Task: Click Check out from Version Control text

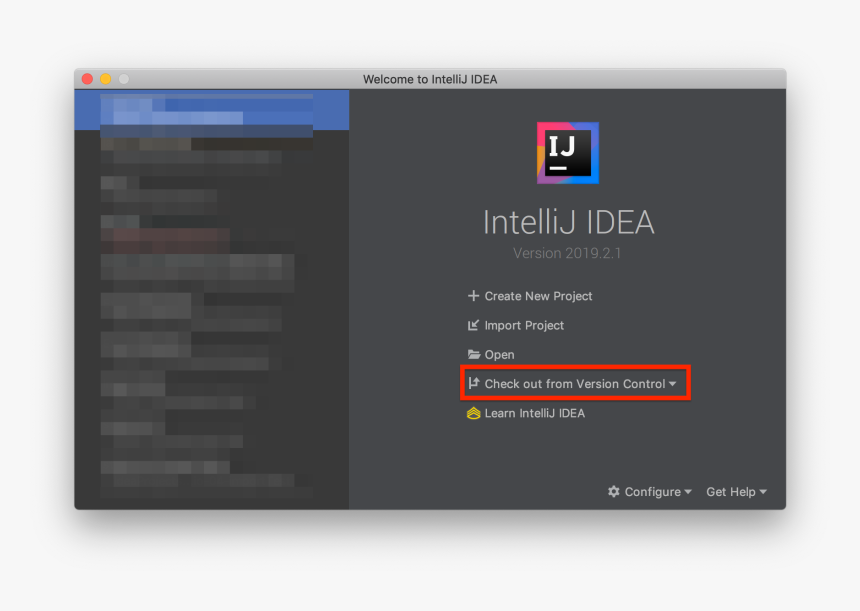Action: [x=574, y=384]
